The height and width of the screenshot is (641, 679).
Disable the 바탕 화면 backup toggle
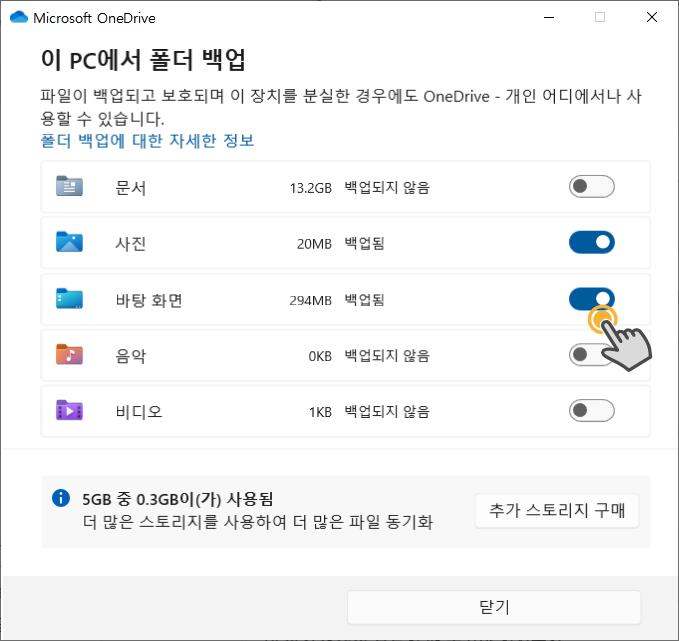(x=592, y=299)
